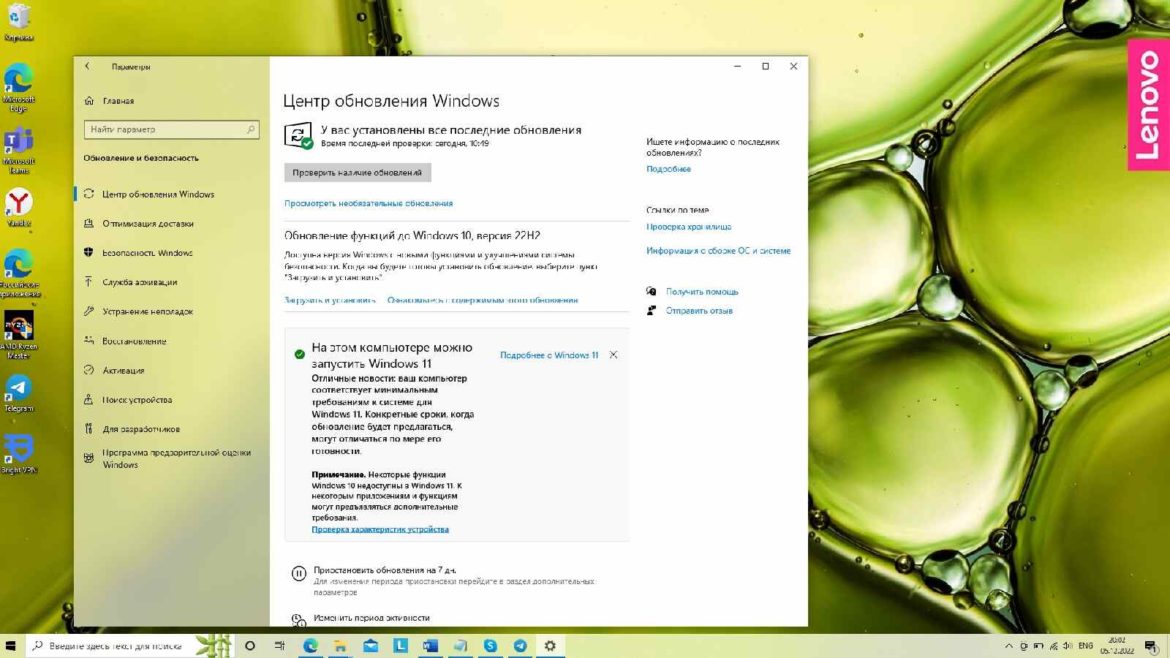The height and width of the screenshot is (658, 1170).
Task: Open Поиск устройства find-my-device section
Action: point(88,399)
